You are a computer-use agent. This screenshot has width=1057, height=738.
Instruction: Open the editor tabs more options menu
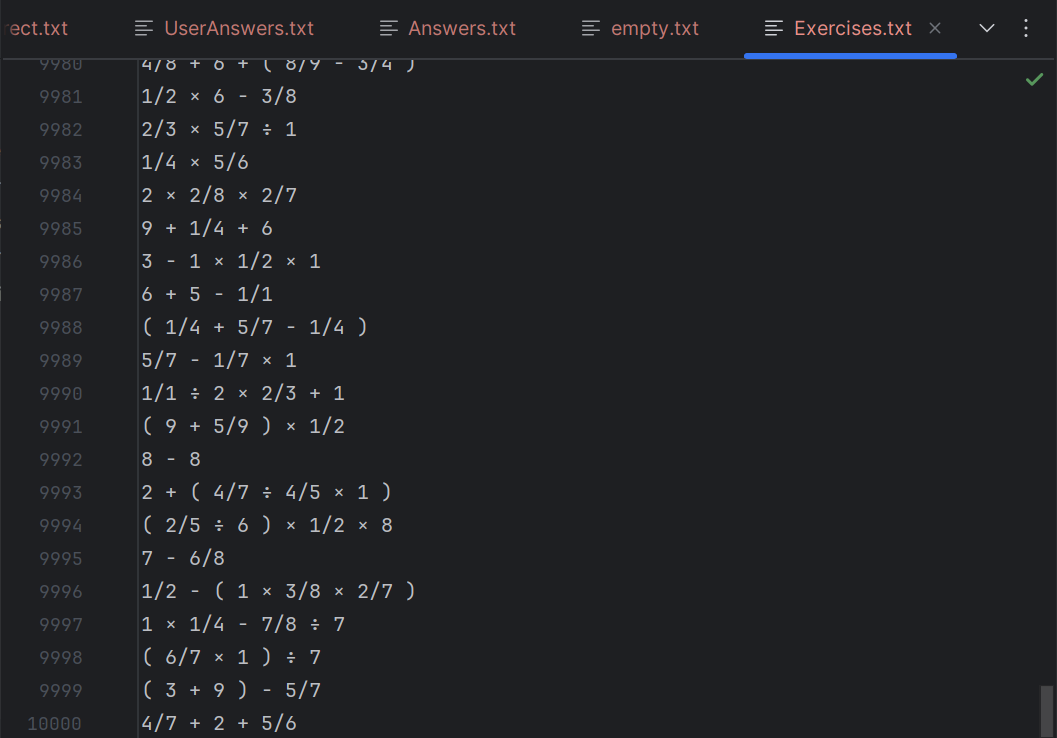click(x=1026, y=28)
